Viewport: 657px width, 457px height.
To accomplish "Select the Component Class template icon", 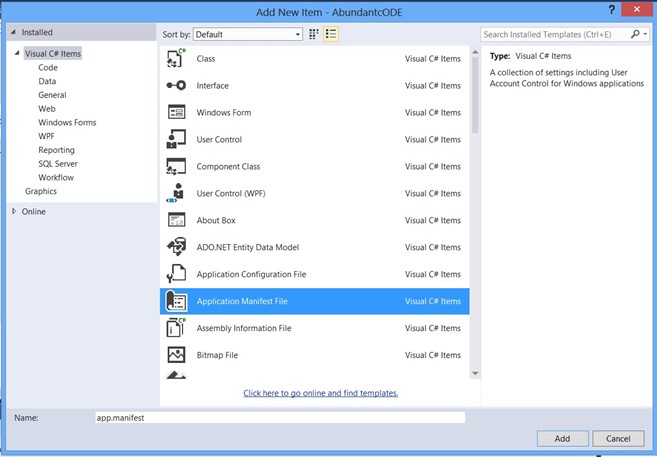I will pos(176,166).
